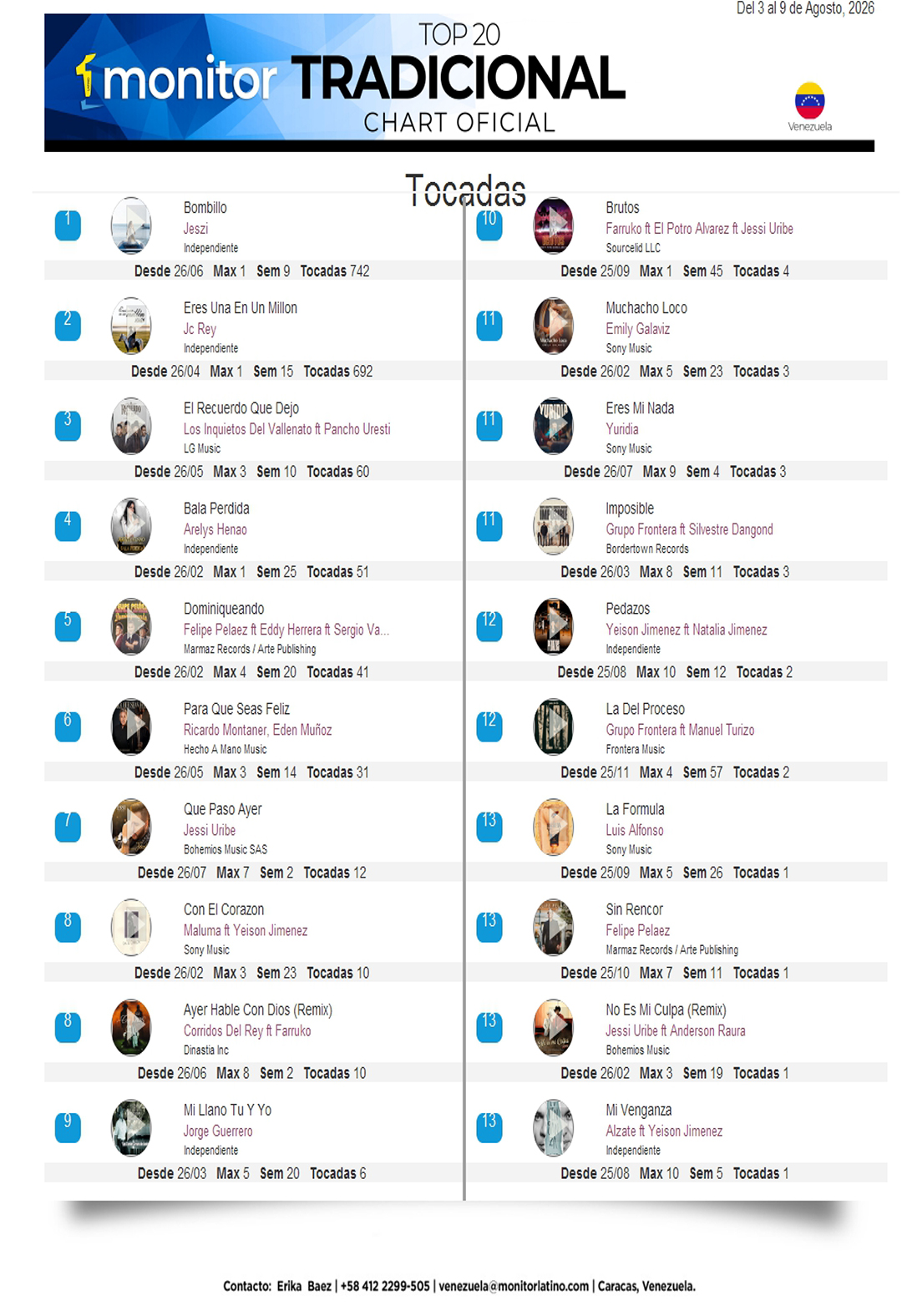Play the Dominiqueando cover art
This screenshot has width=902, height=1316.
(131, 626)
